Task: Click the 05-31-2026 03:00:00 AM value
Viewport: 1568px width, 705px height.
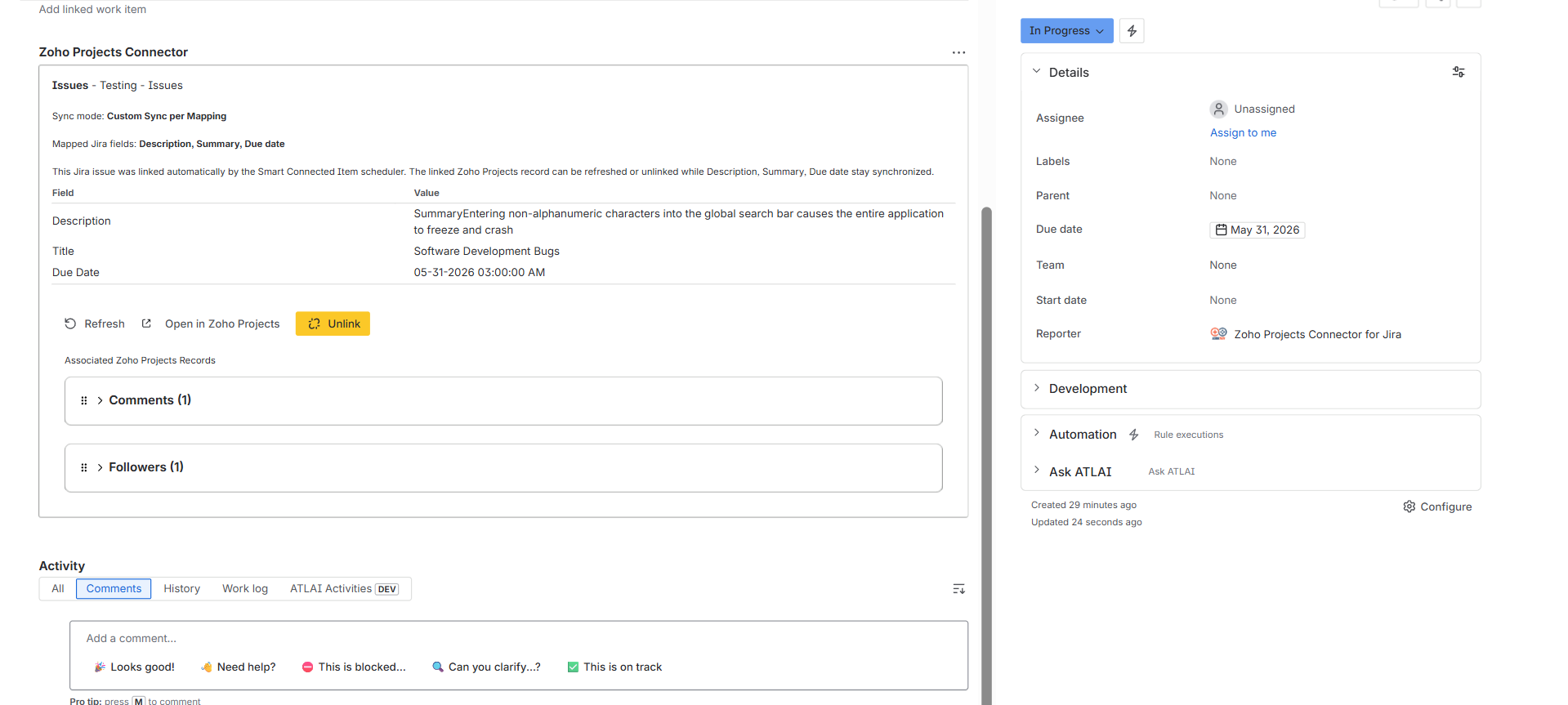Action: point(479,272)
